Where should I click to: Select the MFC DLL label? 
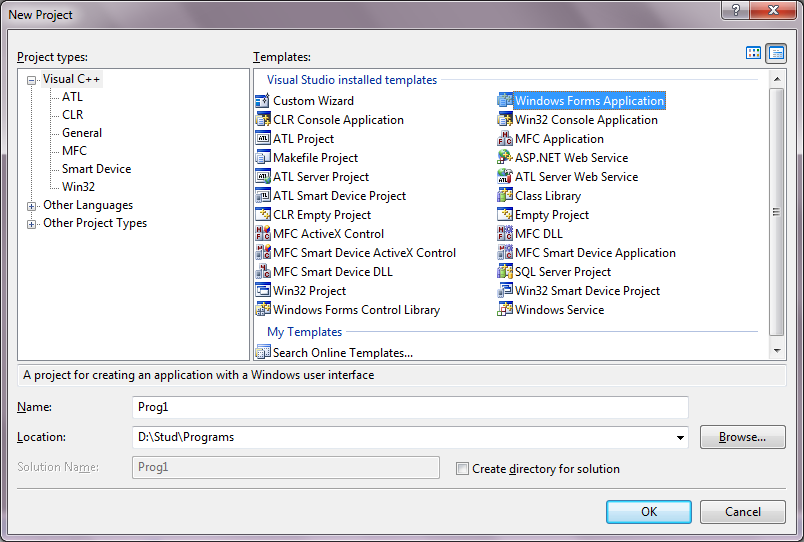(538, 234)
